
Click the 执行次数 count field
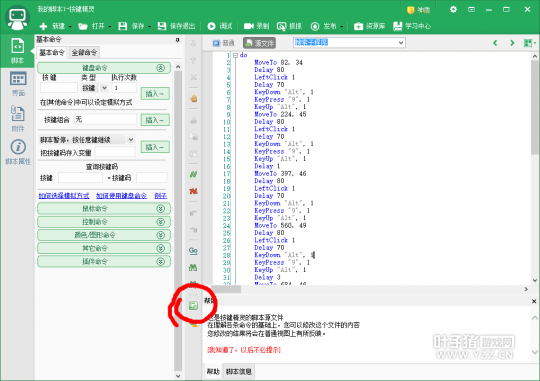click(124, 88)
